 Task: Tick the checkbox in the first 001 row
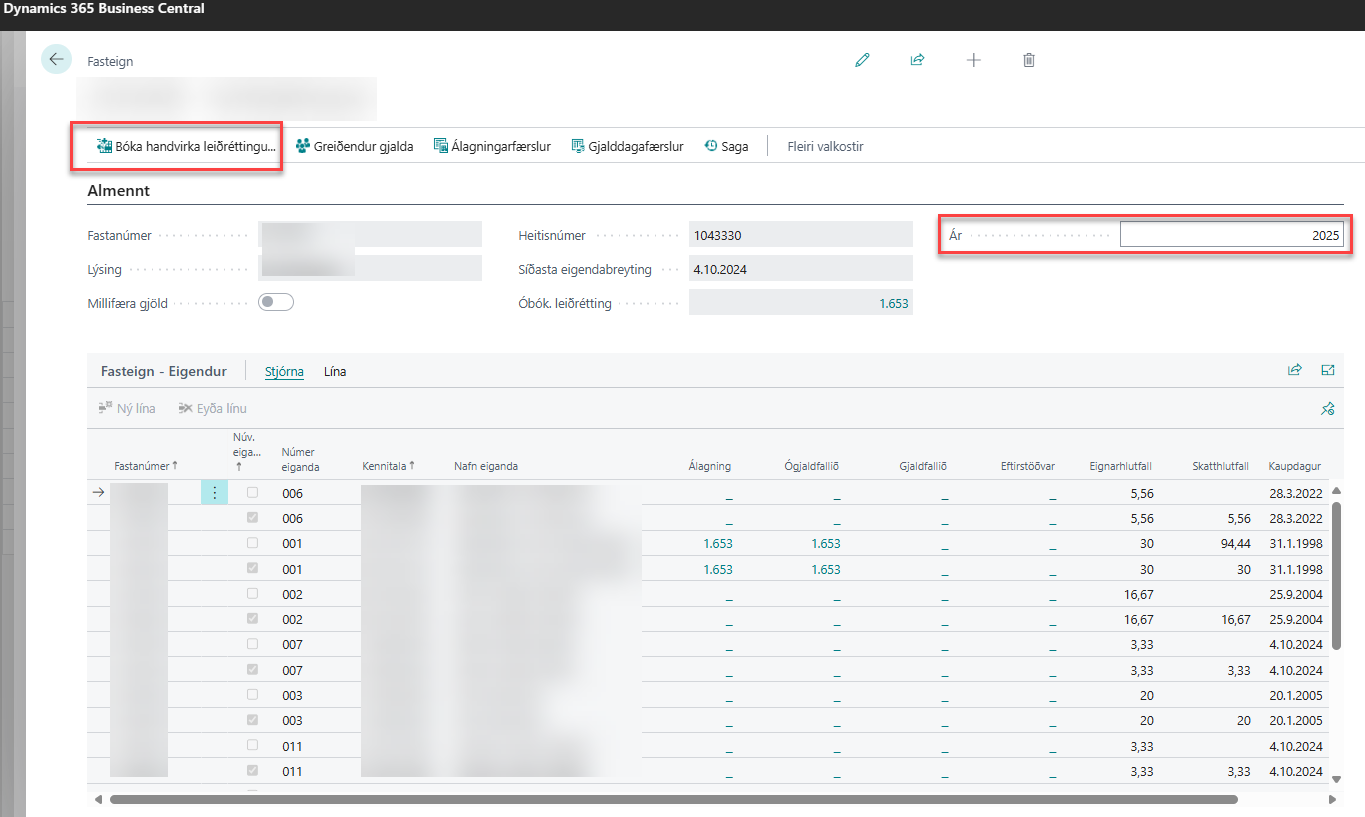(x=252, y=543)
